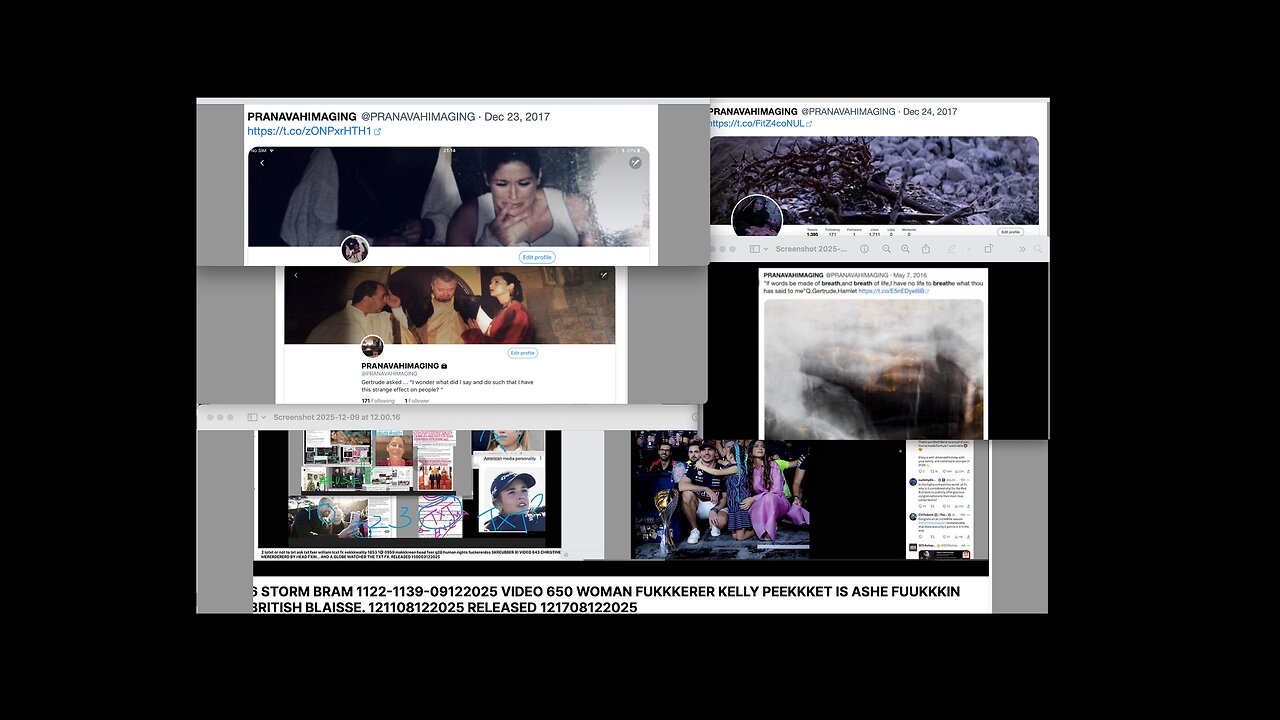
Task: Click the tweet stats row under the thorn crown banner
Action: pos(861,232)
